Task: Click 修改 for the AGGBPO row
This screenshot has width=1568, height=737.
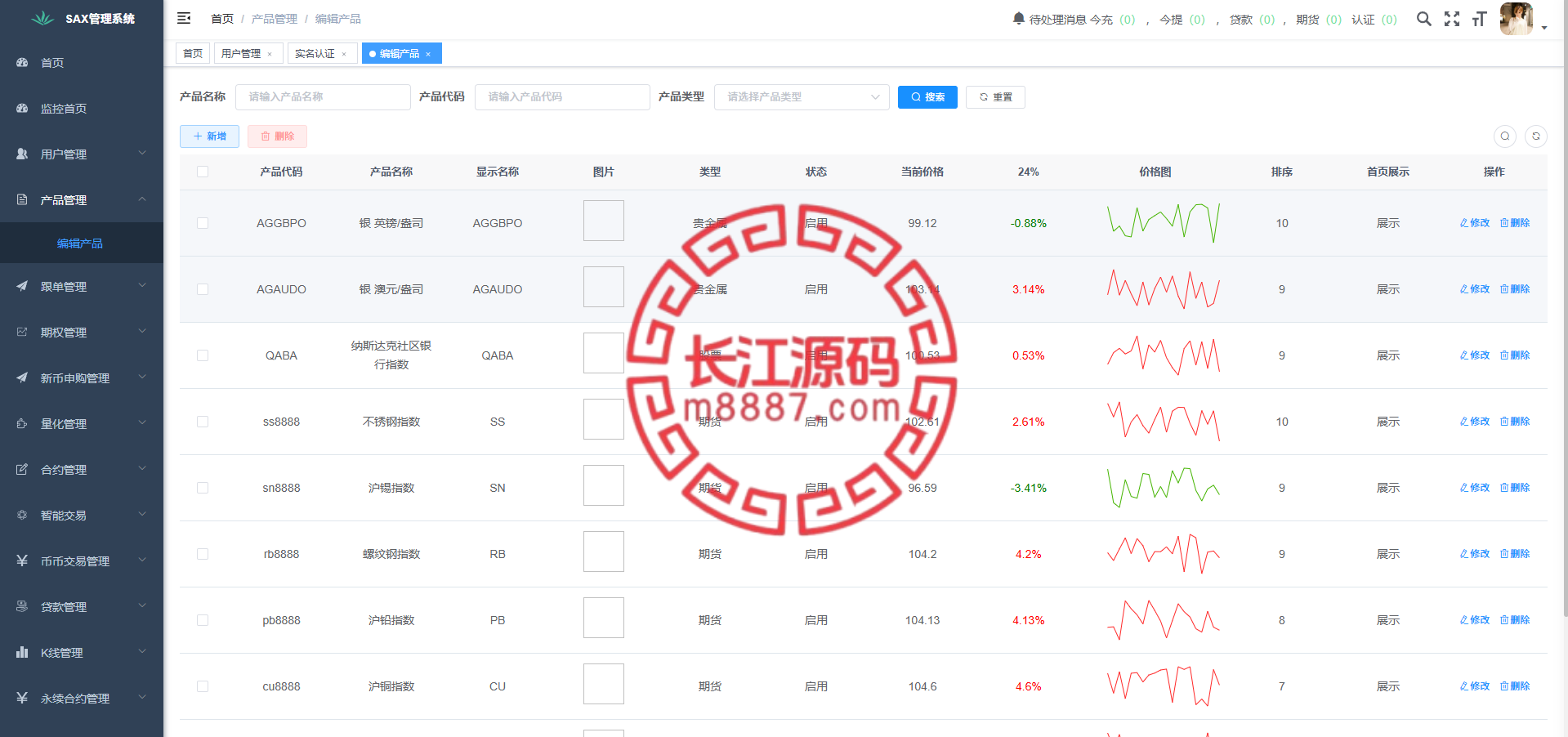Action: (x=1475, y=223)
